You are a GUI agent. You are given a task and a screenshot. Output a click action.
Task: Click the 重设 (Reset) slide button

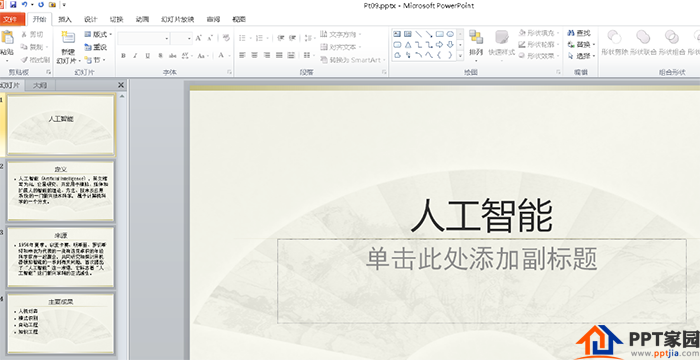pos(96,47)
